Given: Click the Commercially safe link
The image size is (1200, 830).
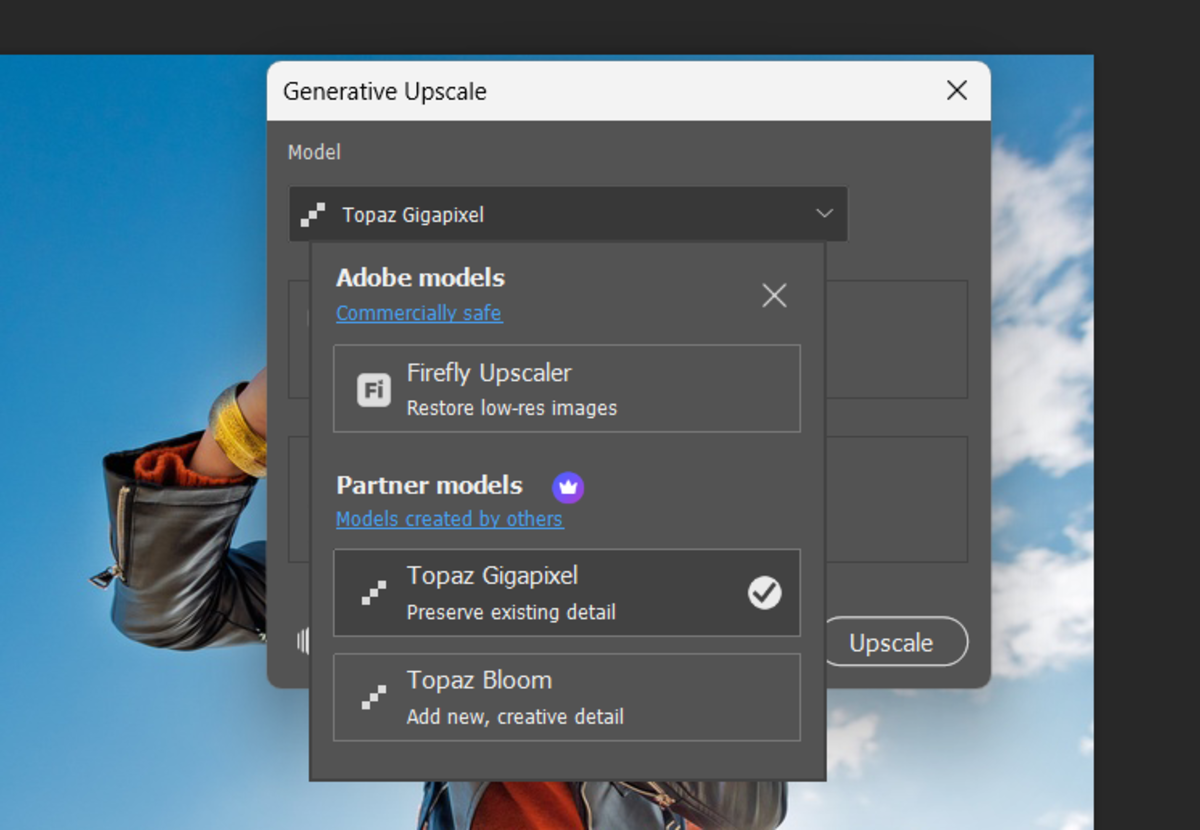Looking at the screenshot, I should click(x=419, y=313).
